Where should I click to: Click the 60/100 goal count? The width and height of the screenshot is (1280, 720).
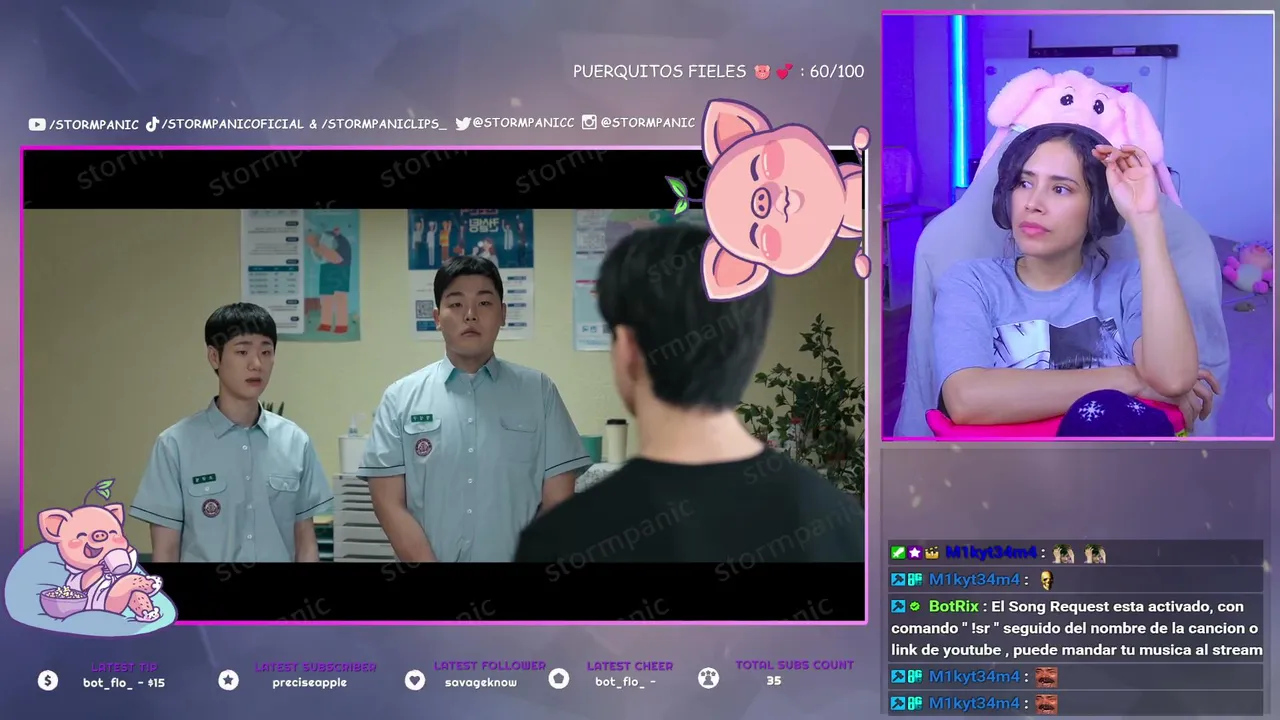[837, 72]
